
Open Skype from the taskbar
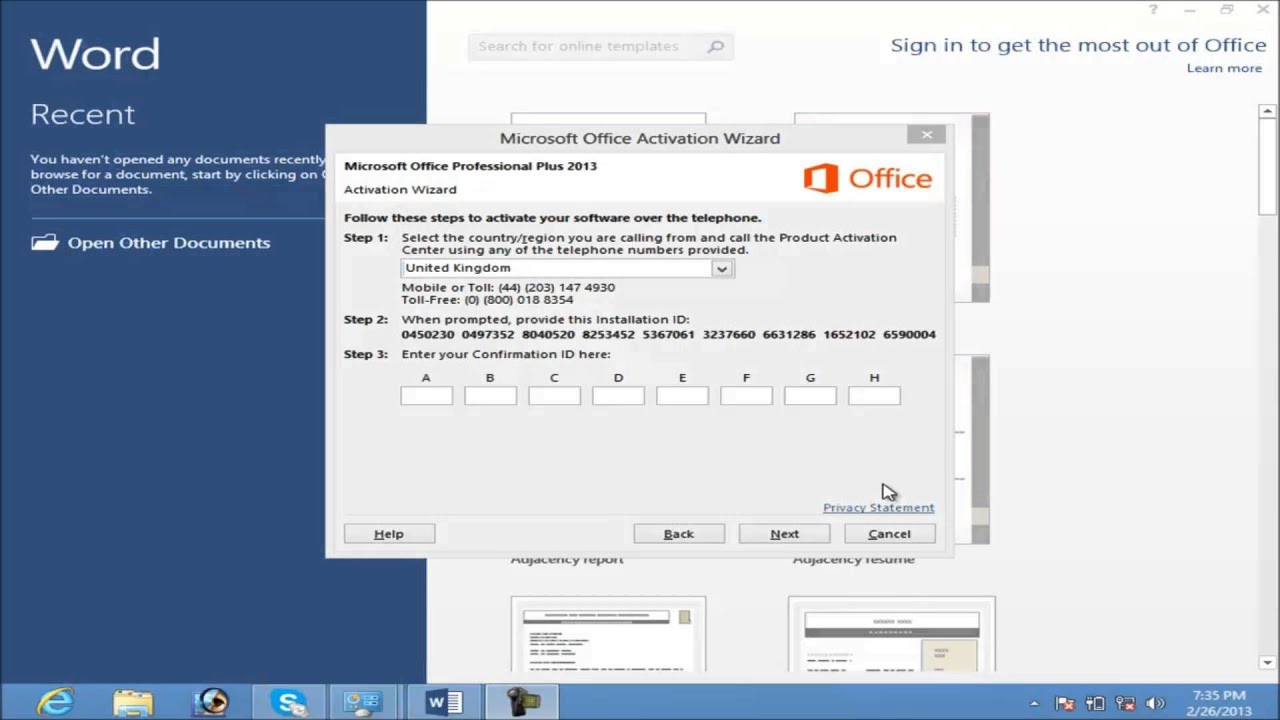click(x=289, y=702)
